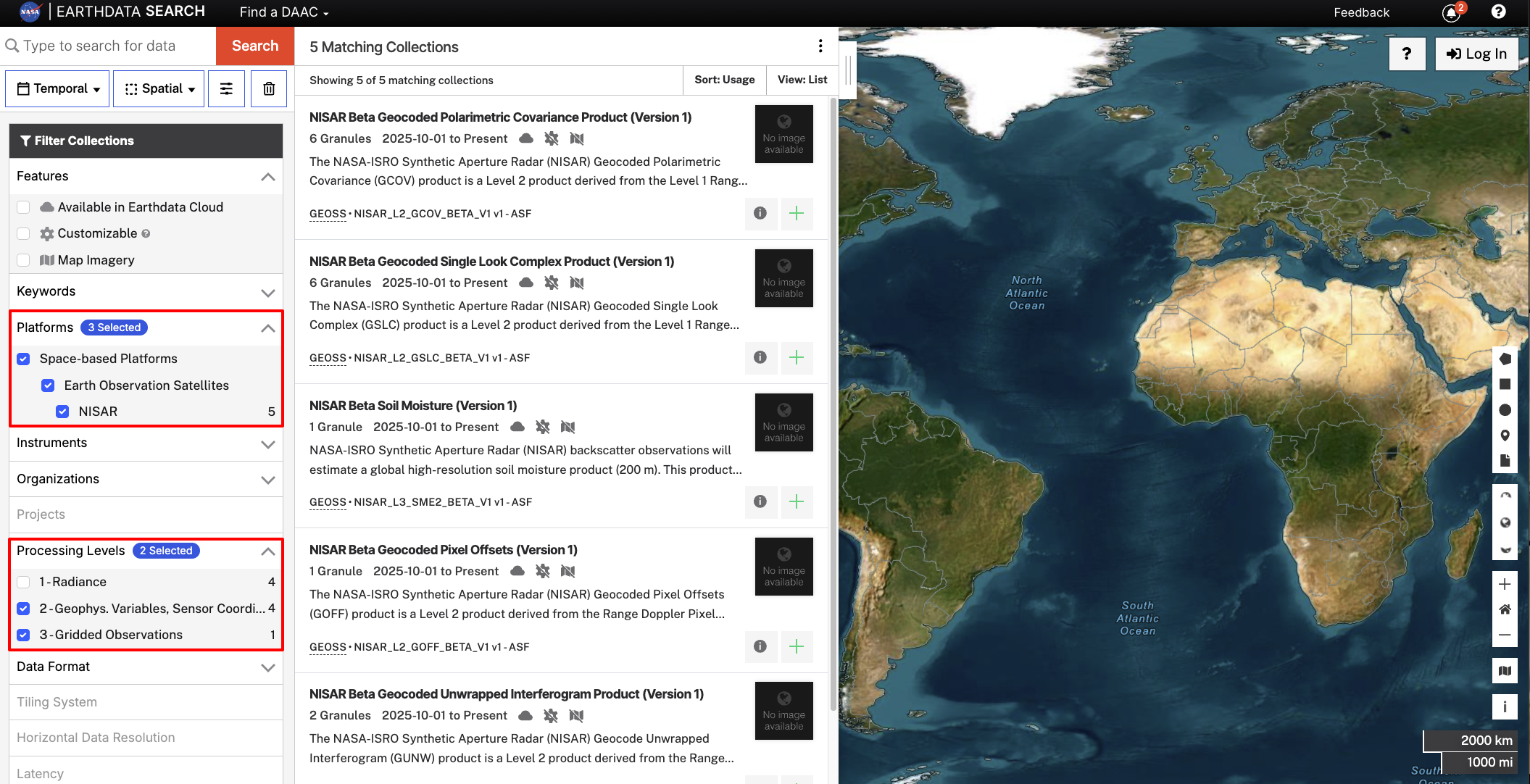Select the rectangle spatial search tool
Viewport: 1530px width, 784px height.
[1505, 384]
